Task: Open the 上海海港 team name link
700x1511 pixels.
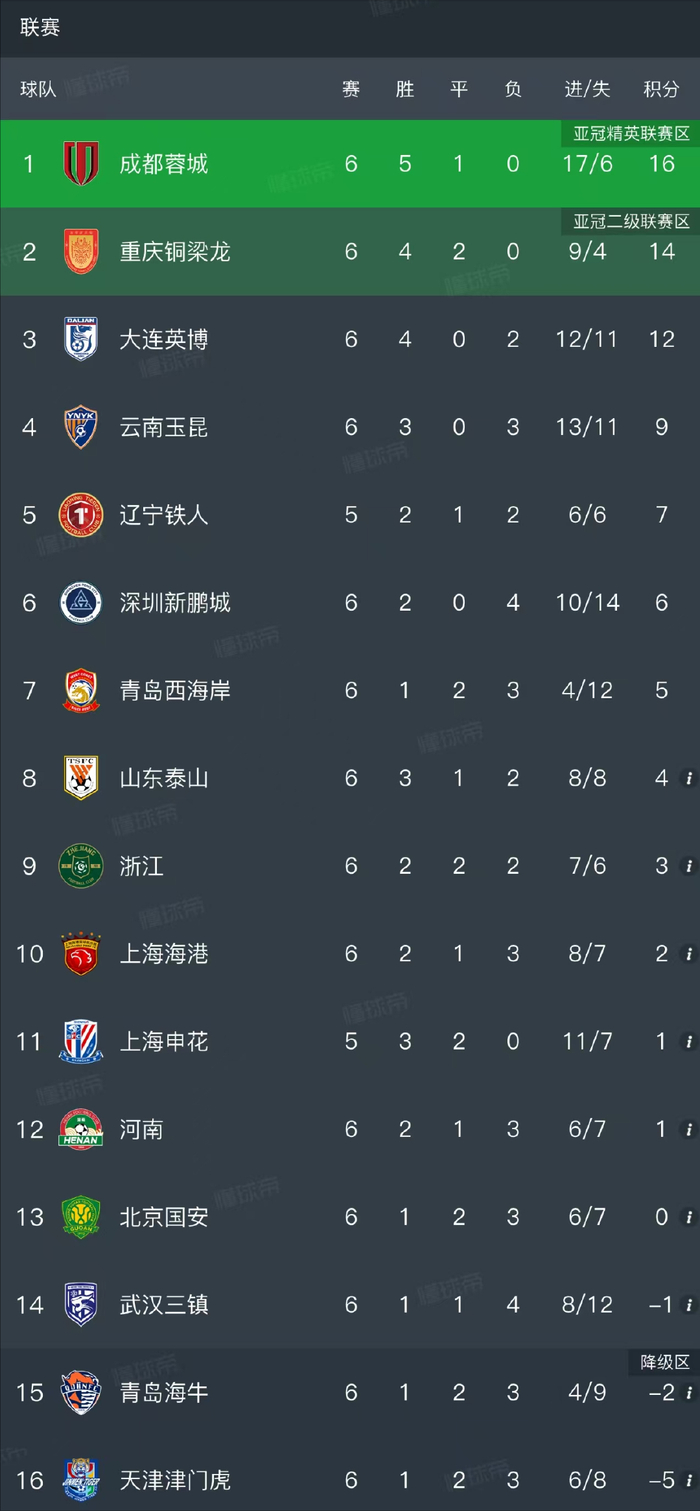Action: coord(164,954)
